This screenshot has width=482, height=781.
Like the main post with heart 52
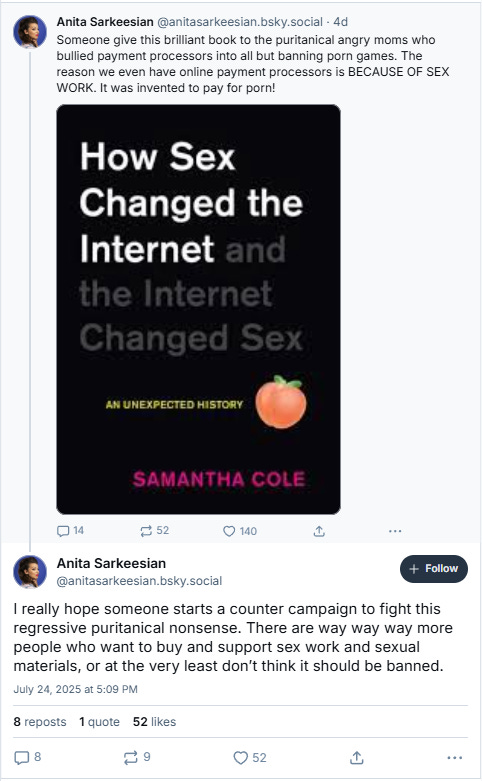(x=250, y=758)
